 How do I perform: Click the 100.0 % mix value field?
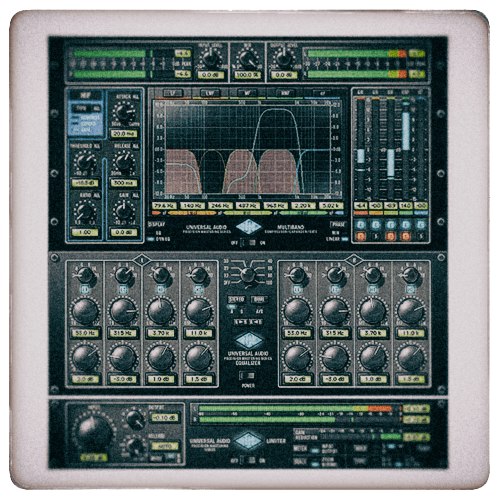point(248,75)
